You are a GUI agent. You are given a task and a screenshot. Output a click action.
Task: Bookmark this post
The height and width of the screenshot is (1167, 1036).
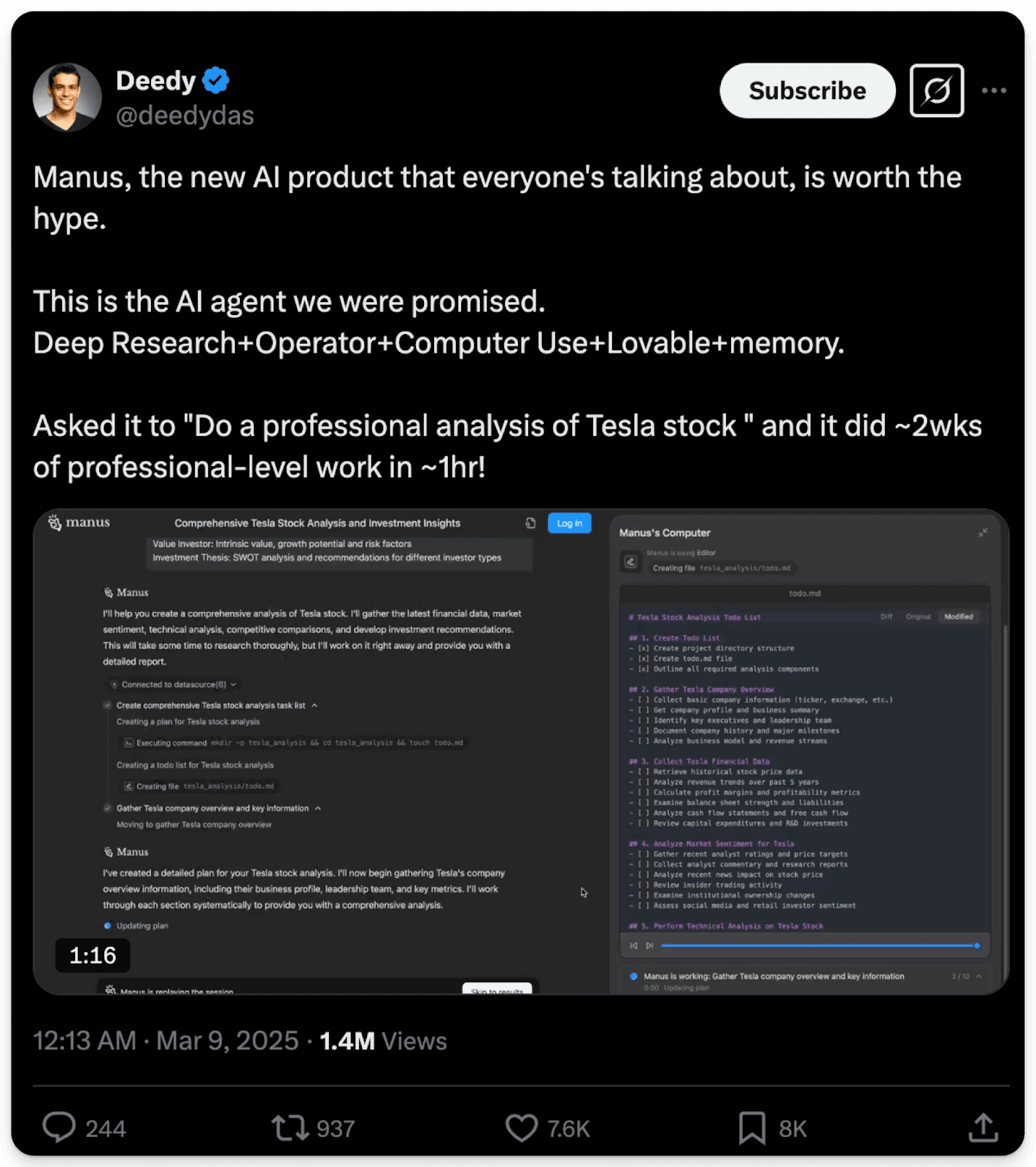(752, 1128)
